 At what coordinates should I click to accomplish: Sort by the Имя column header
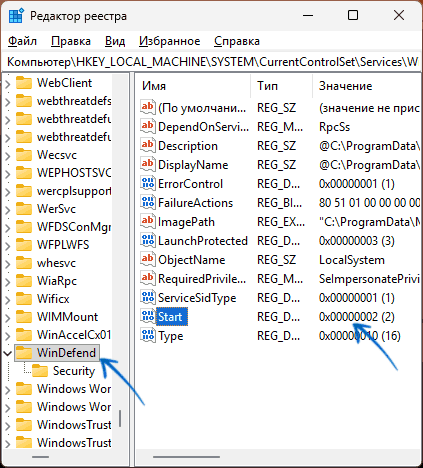click(x=193, y=86)
